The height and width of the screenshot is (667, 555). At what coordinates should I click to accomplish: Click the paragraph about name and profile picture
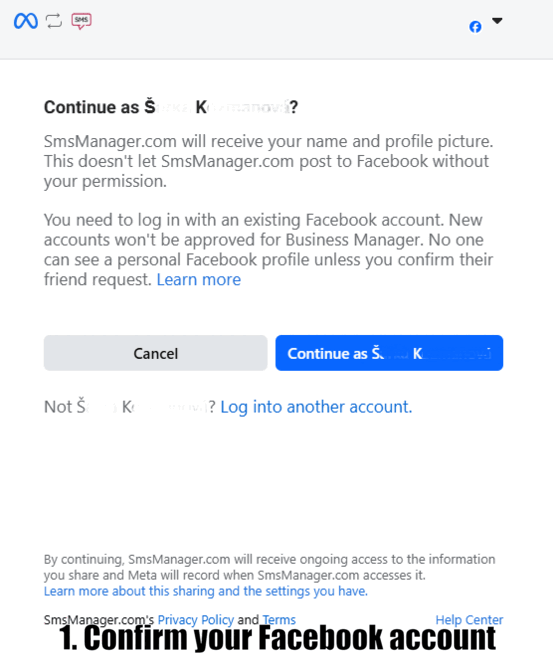[269, 162]
